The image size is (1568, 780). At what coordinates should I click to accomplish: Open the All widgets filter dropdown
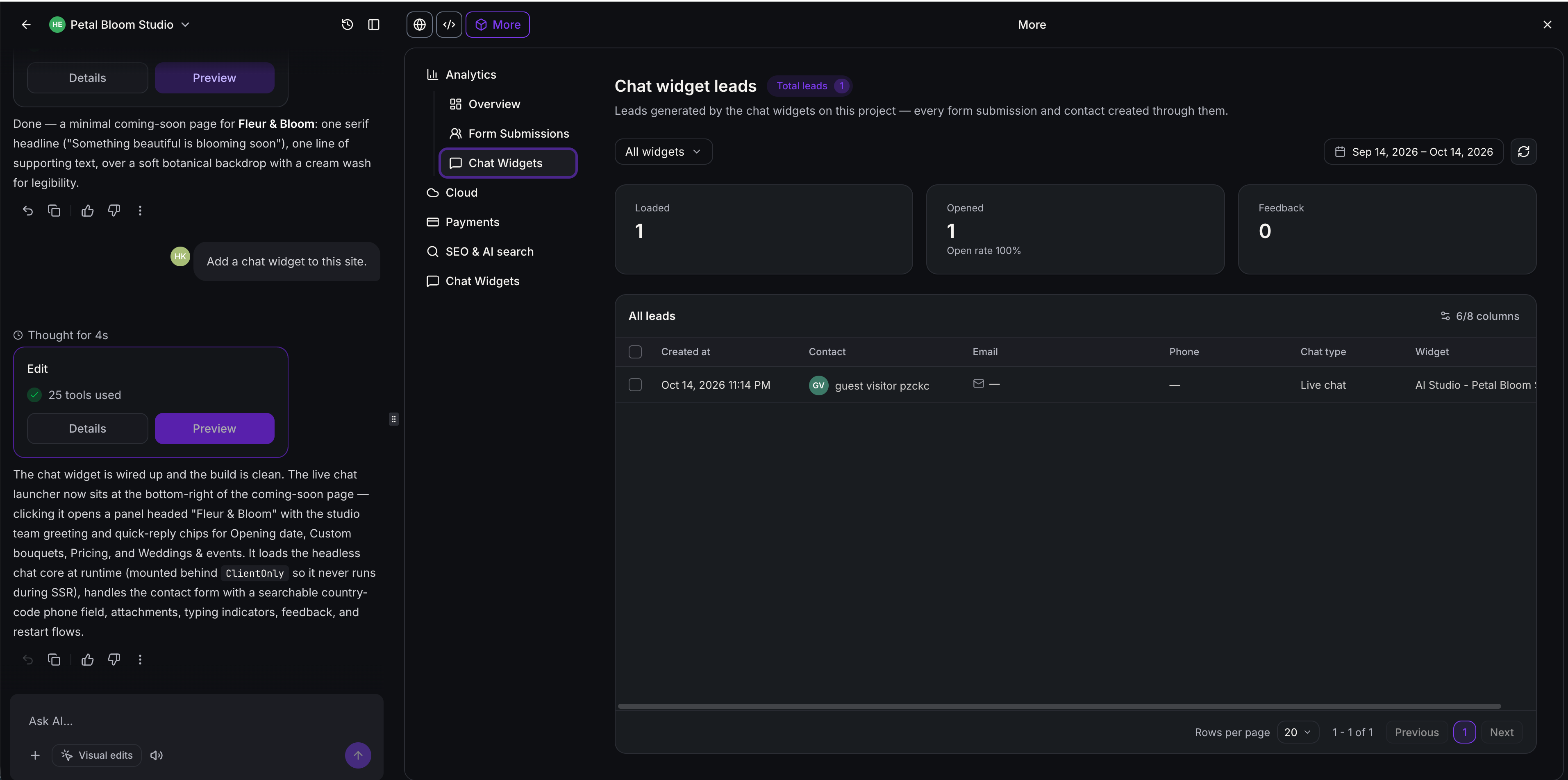coord(663,152)
